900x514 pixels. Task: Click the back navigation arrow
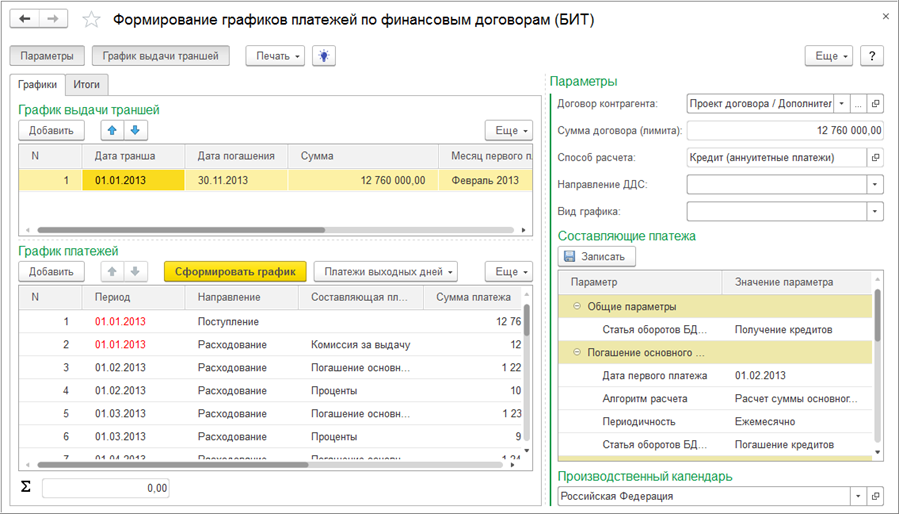24,19
